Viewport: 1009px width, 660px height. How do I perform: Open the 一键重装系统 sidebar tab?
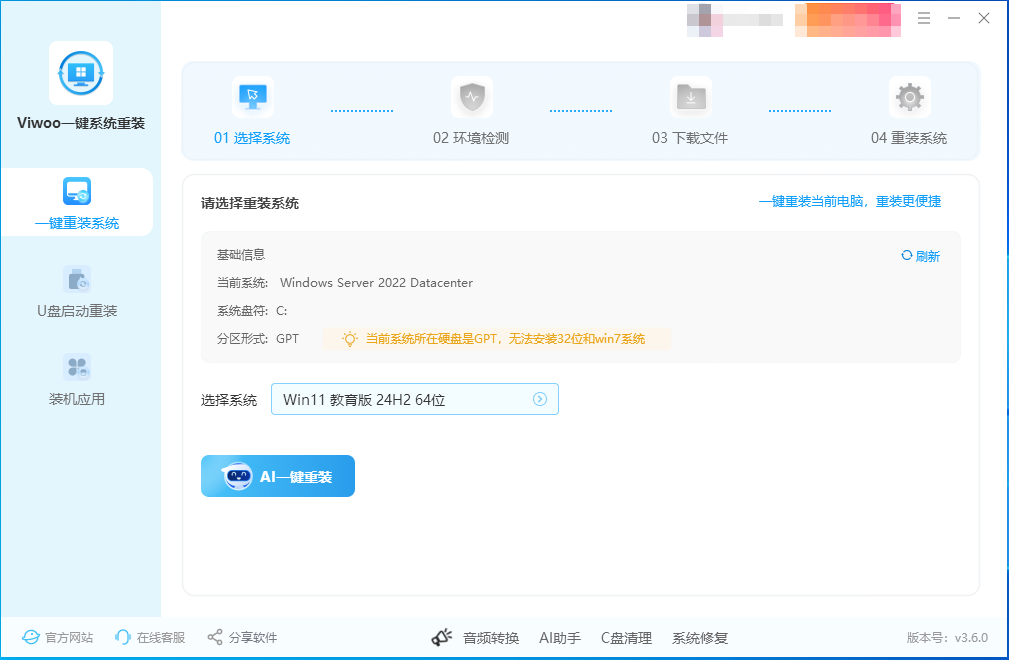click(x=77, y=203)
